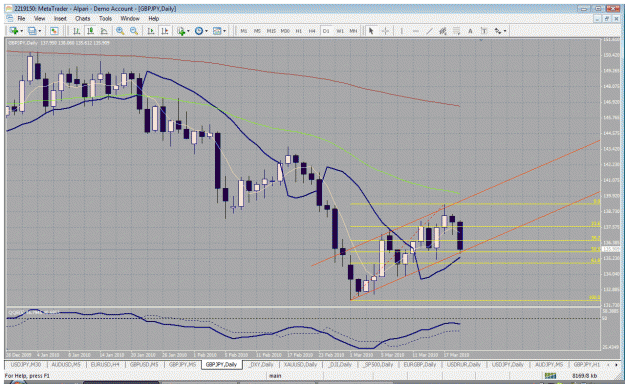
Task: Switch to Line Chart display
Action: pos(104,31)
